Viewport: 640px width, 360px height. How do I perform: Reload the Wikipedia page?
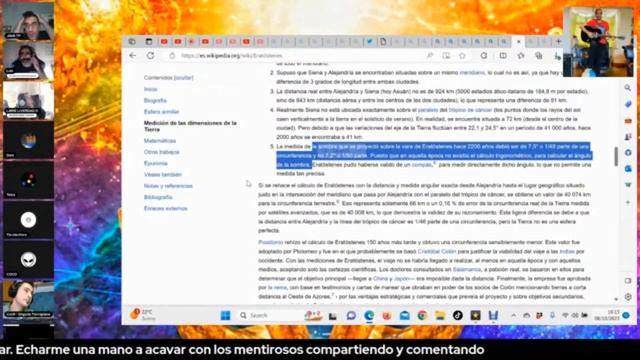[151, 56]
